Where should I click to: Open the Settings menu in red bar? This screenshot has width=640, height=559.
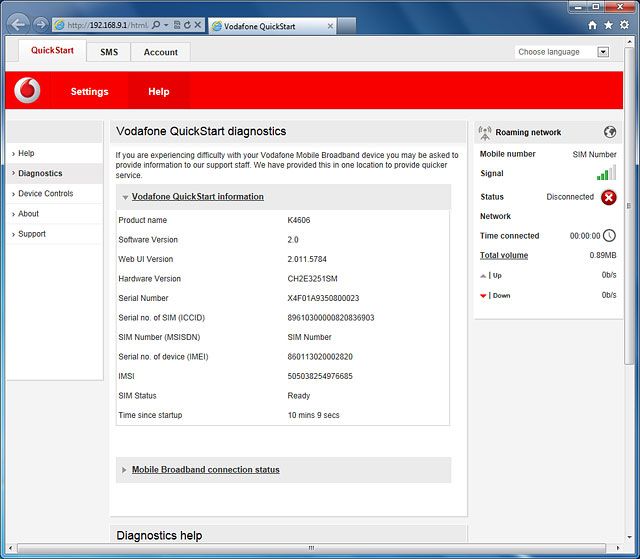coord(89,91)
